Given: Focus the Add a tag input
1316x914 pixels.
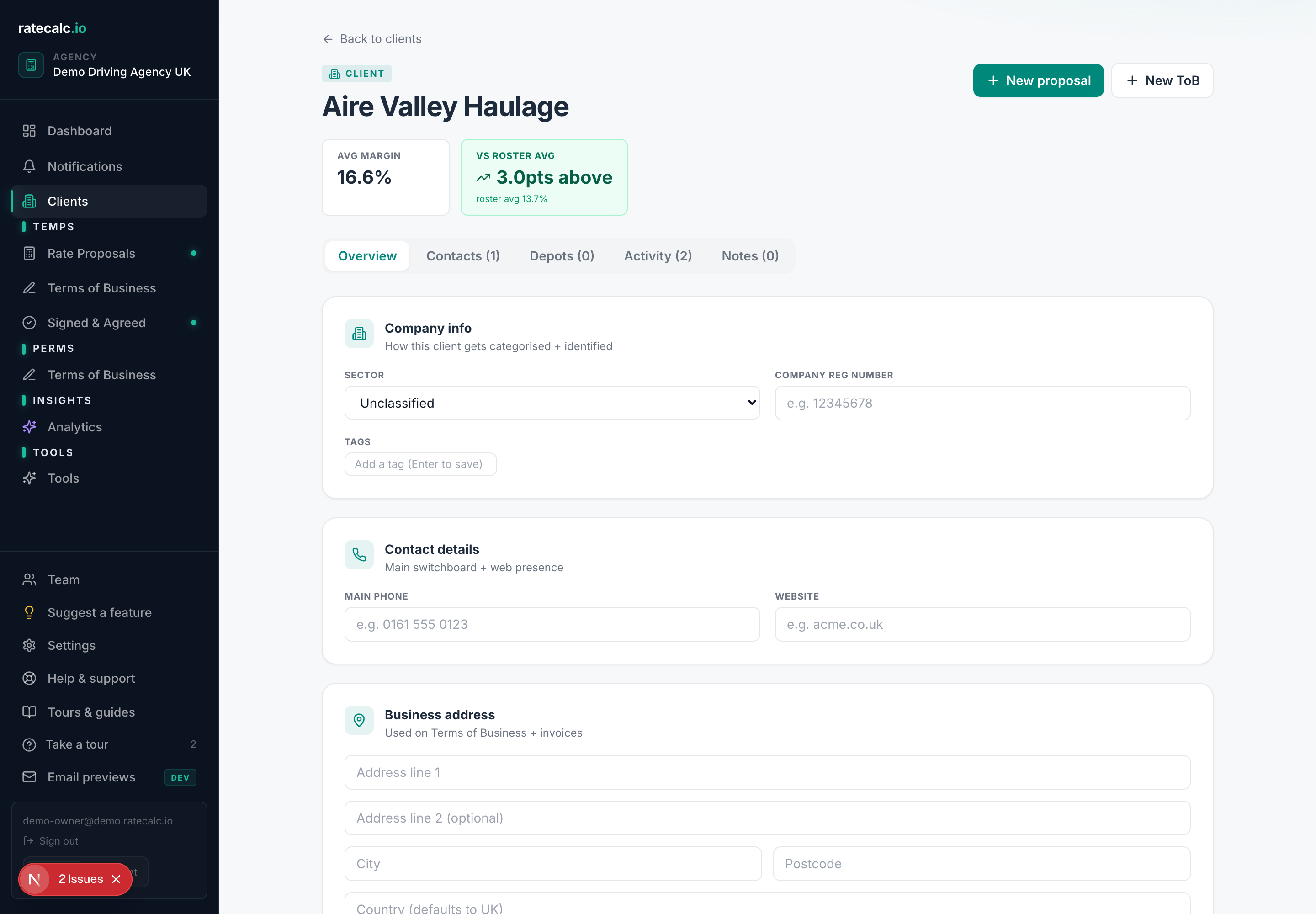Looking at the screenshot, I should [420, 464].
